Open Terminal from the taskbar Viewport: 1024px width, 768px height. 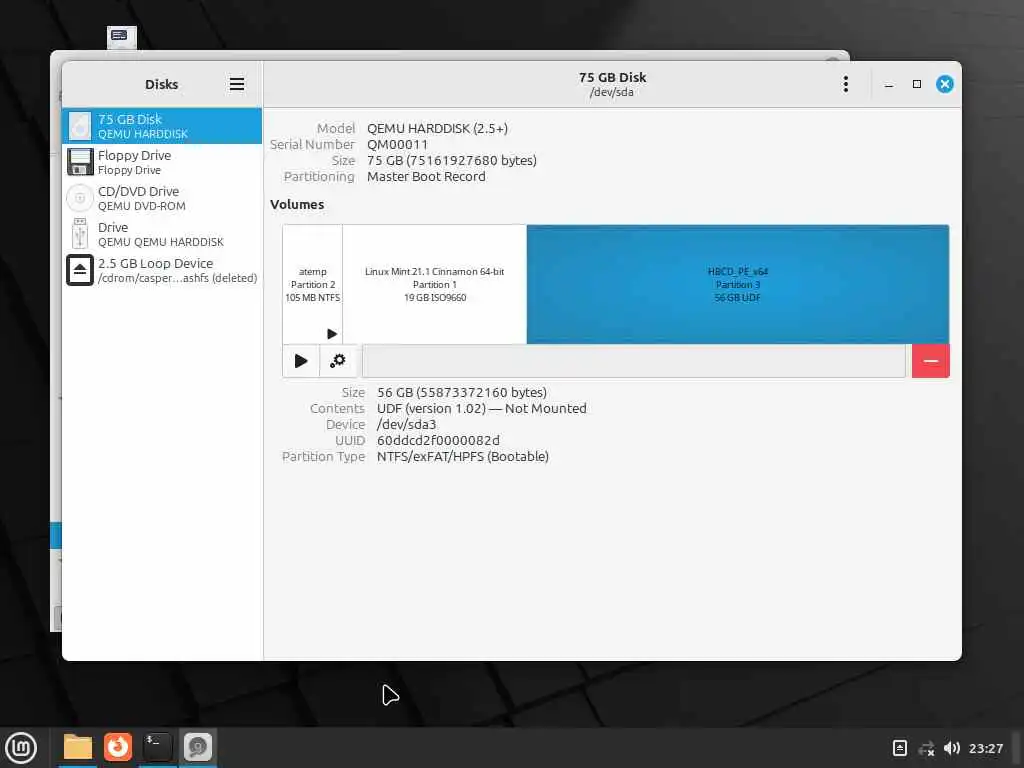pos(157,747)
